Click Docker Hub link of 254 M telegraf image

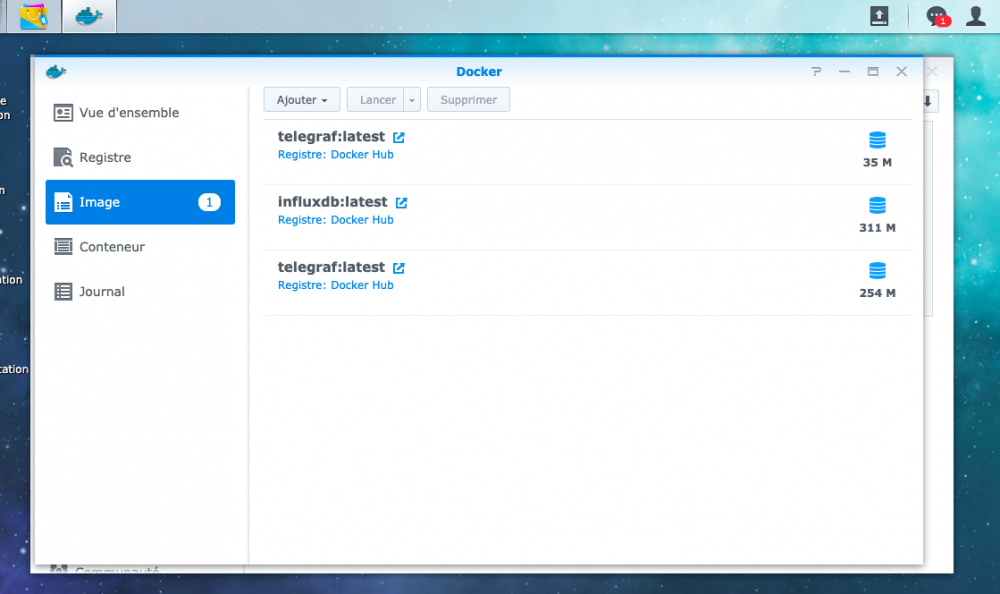pyautogui.click(x=362, y=285)
